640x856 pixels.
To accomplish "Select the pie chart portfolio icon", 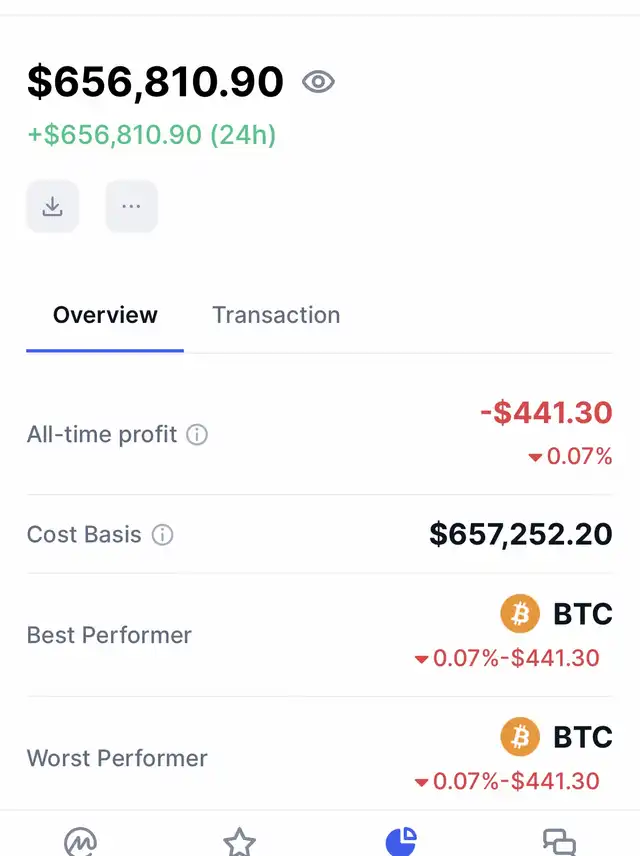I will click(400, 842).
